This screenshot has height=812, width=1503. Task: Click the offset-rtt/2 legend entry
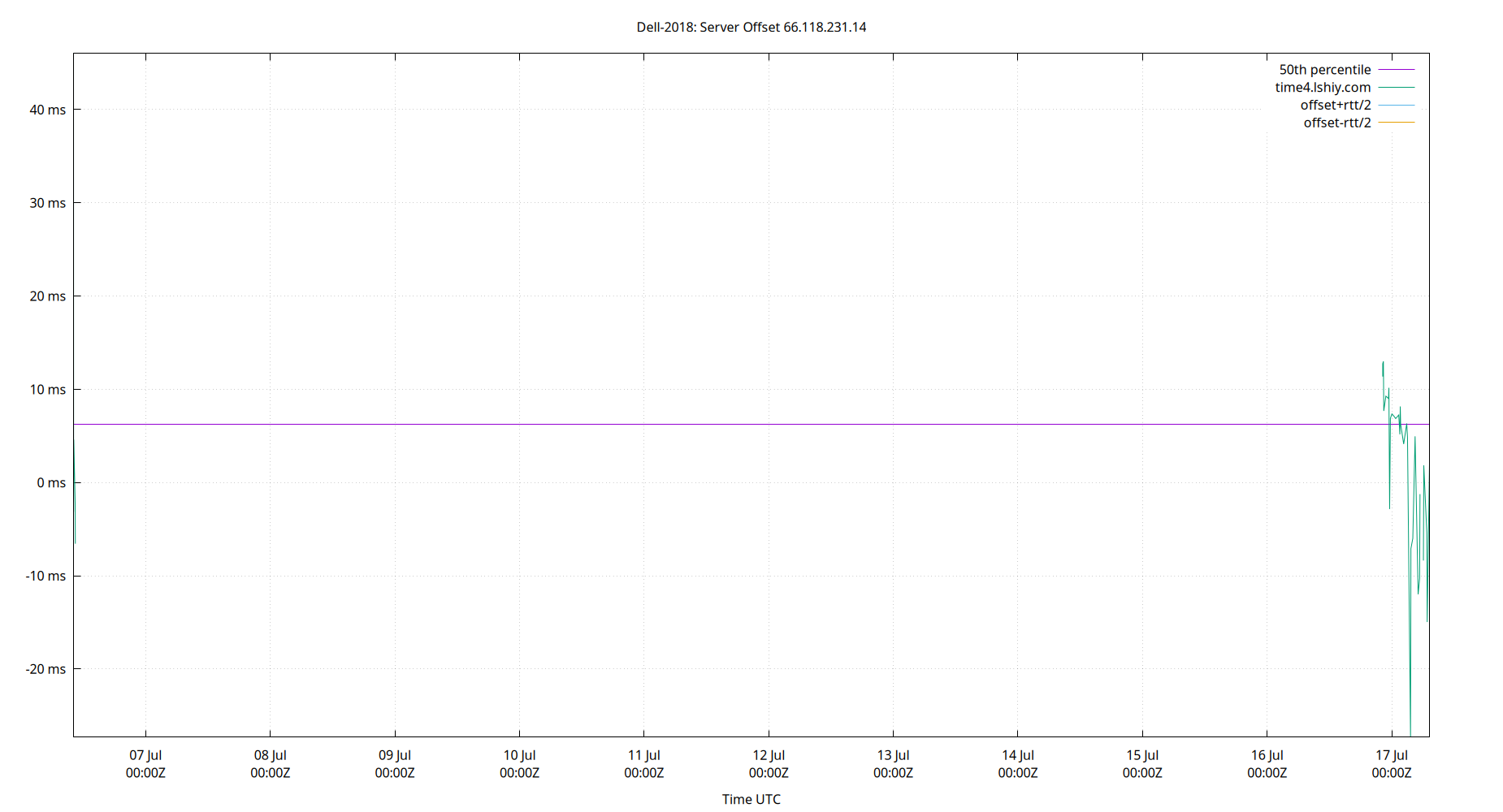pos(1336,123)
